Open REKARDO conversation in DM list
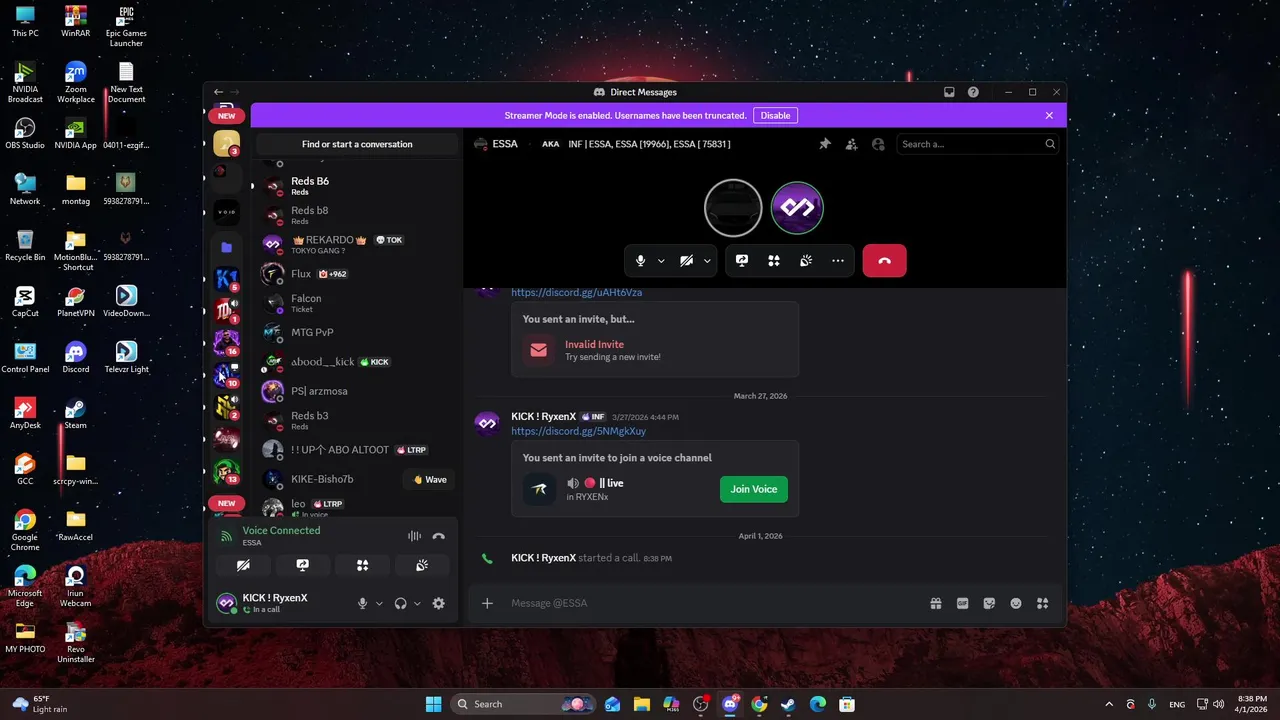This screenshot has height=720, width=1280. [357, 244]
